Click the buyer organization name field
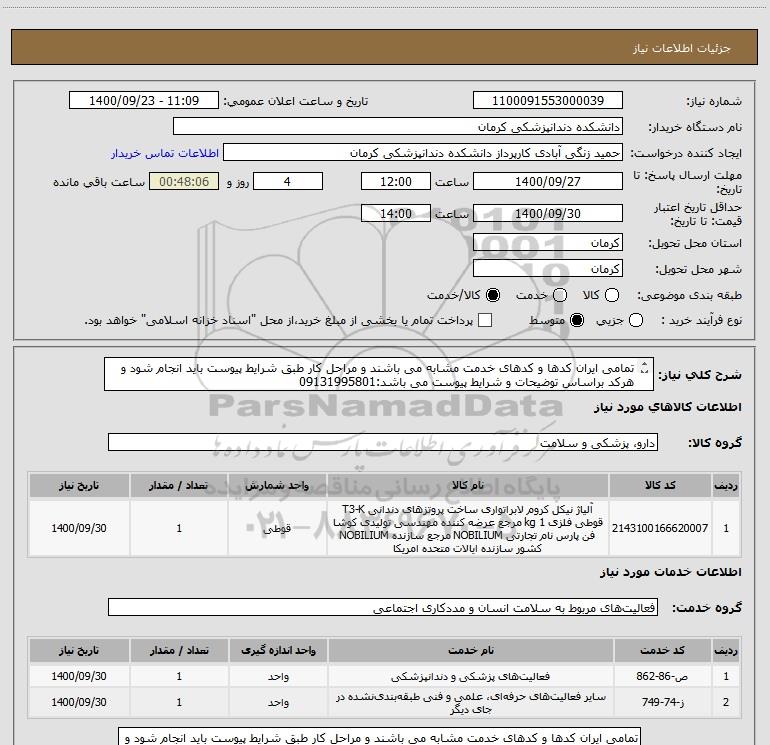This screenshot has width=770, height=745. 398,126
